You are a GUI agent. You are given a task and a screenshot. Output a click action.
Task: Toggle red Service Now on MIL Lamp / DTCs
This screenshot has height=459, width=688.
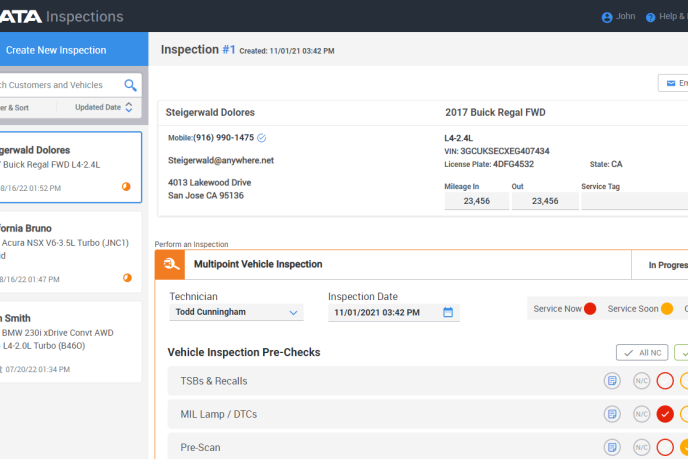pyautogui.click(x=665, y=414)
